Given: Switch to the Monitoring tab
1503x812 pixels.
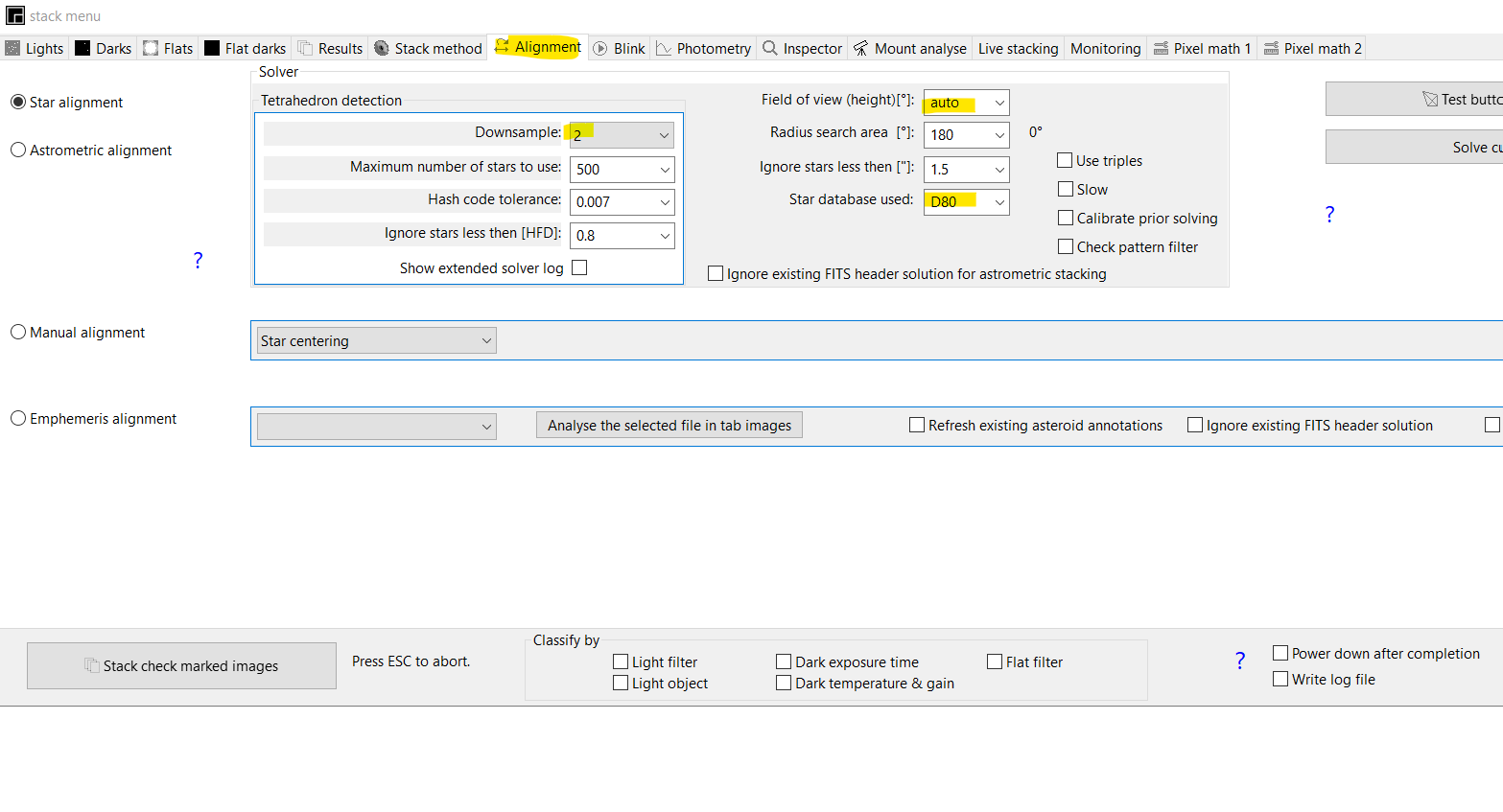Looking at the screenshot, I should click(1106, 48).
